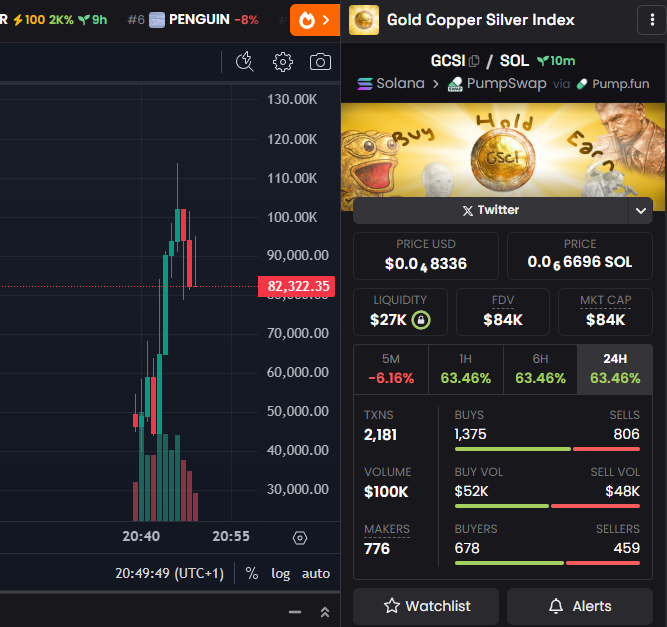
Task: Copy the GCSI token address
Action: [474, 61]
